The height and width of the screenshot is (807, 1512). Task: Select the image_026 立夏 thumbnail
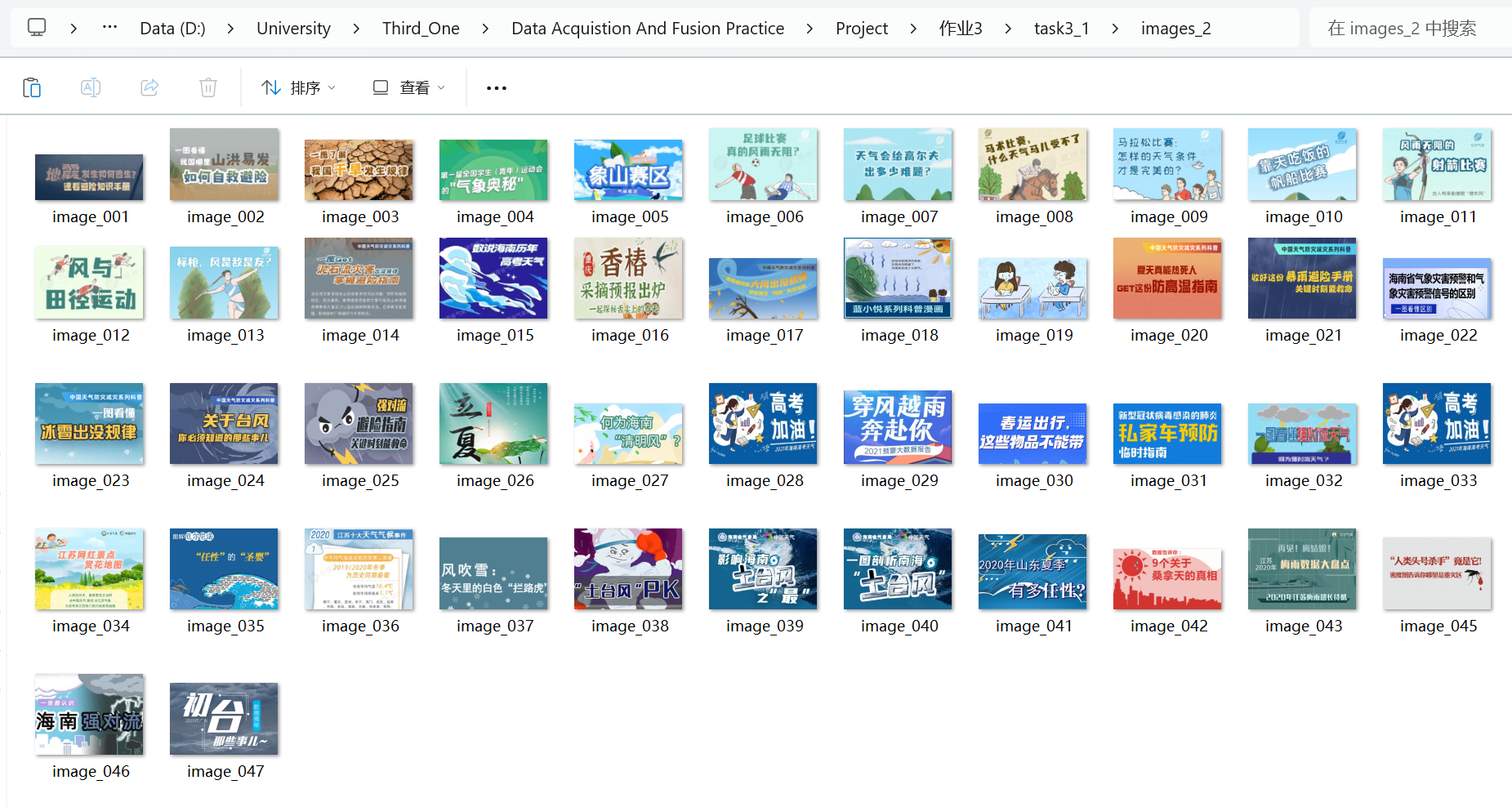tap(493, 424)
